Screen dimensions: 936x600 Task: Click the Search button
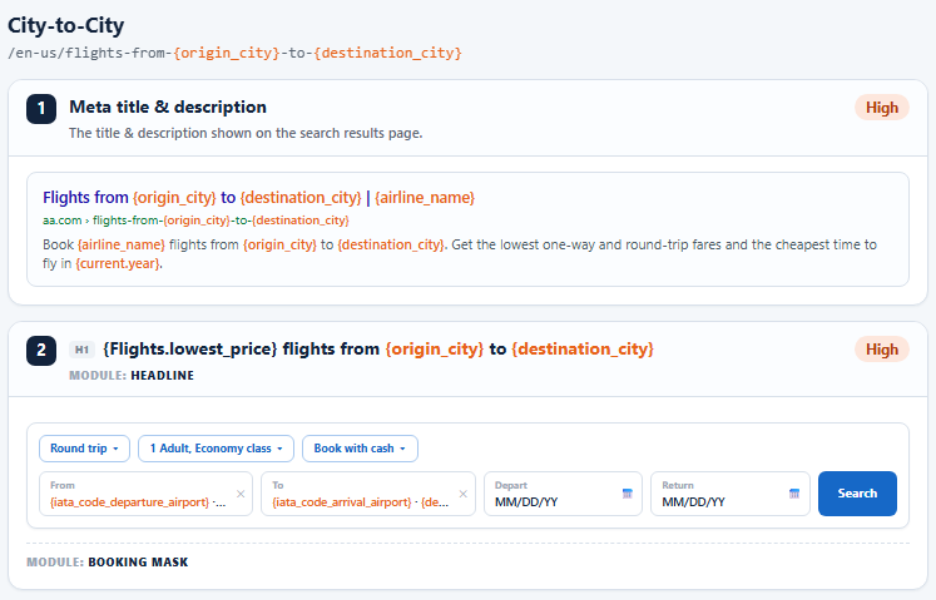pos(857,493)
